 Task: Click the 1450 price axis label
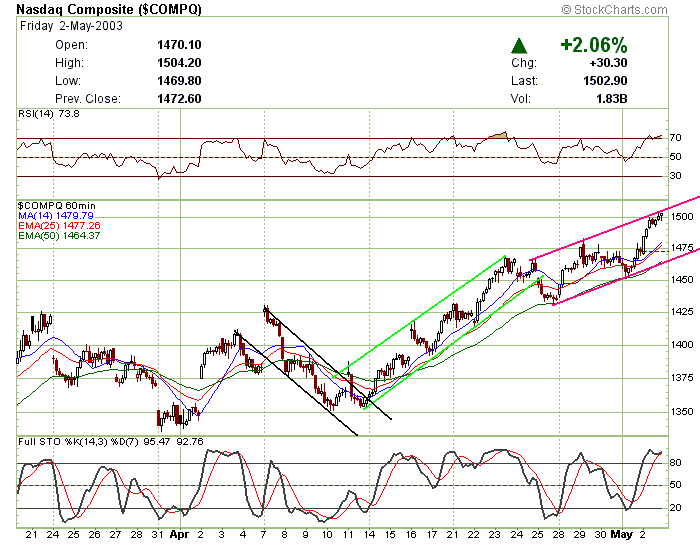pyautogui.click(x=682, y=280)
